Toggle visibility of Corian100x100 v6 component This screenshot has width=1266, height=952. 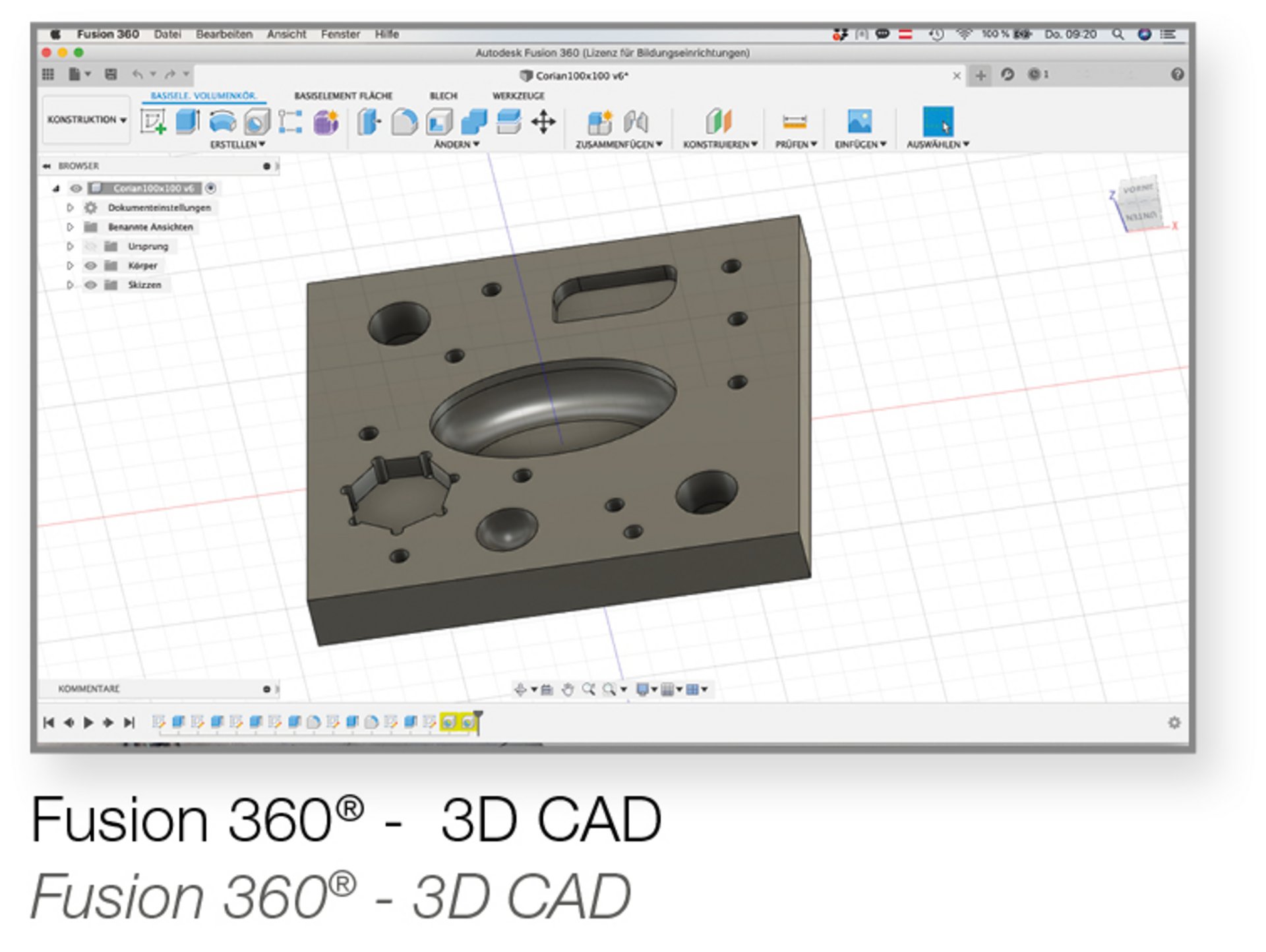pos(76,189)
